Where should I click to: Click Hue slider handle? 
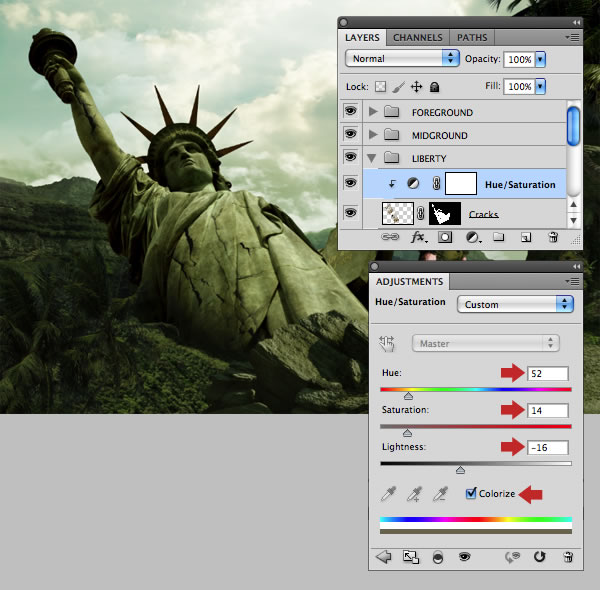408,396
